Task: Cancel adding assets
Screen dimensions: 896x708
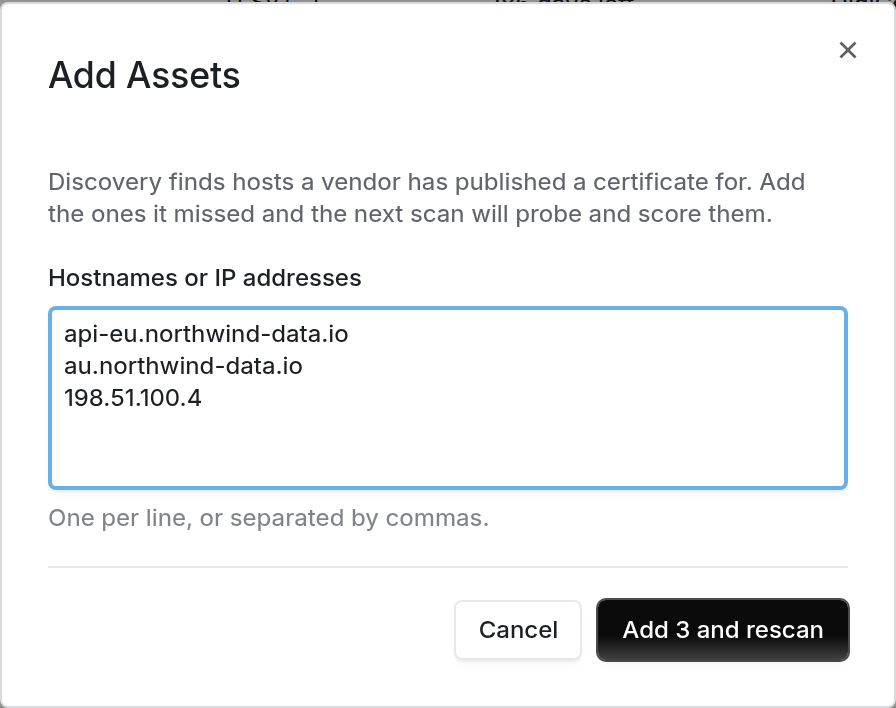Action: (x=518, y=630)
